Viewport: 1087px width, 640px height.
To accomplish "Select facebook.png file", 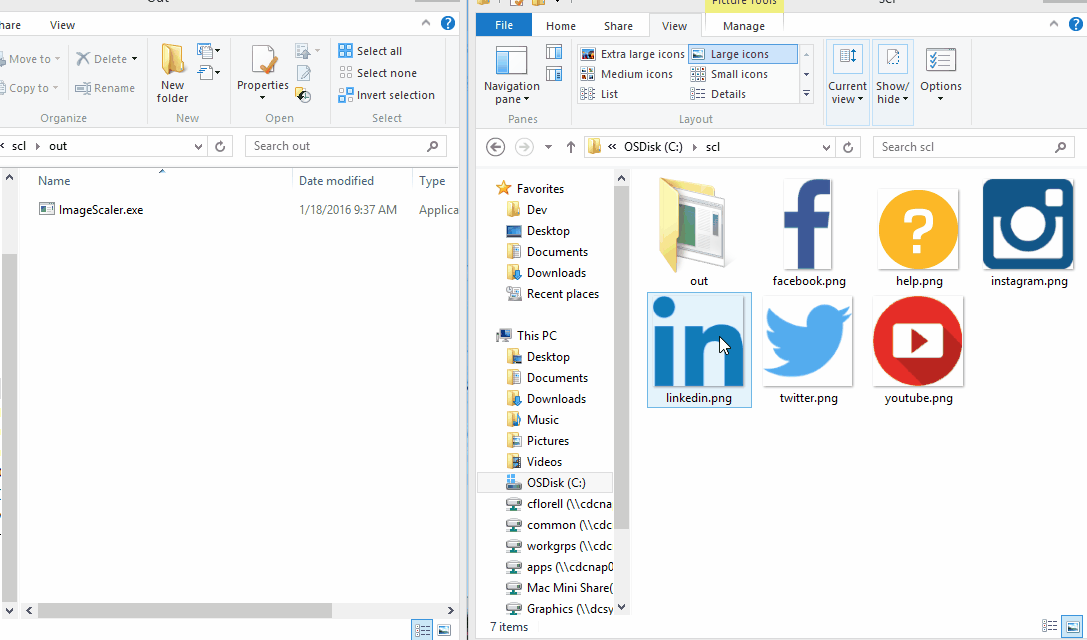I will [x=808, y=233].
